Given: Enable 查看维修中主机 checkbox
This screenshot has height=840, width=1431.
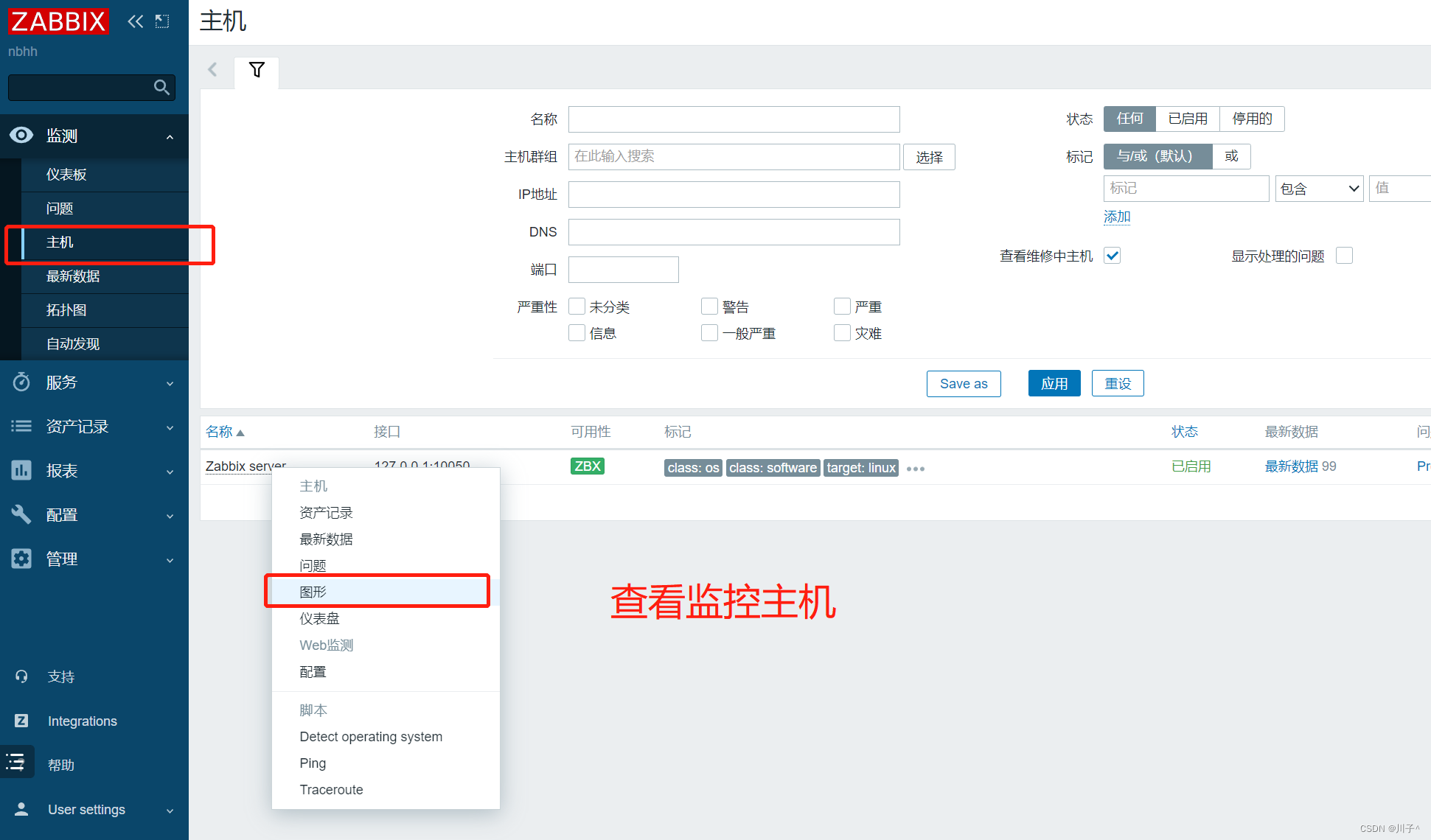Looking at the screenshot, I should (1112, 255).
